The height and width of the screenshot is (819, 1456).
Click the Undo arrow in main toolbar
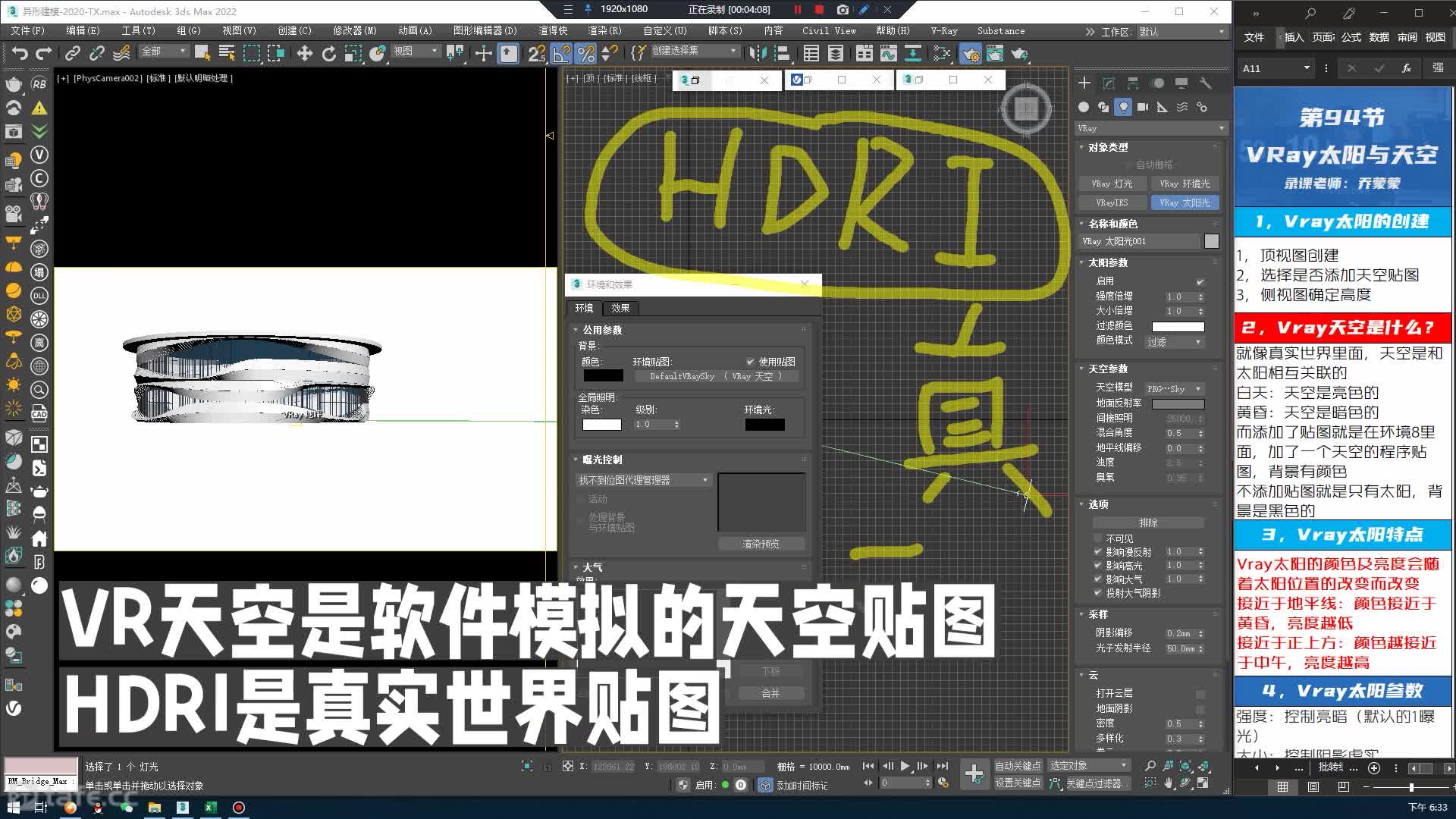(20, 53)
